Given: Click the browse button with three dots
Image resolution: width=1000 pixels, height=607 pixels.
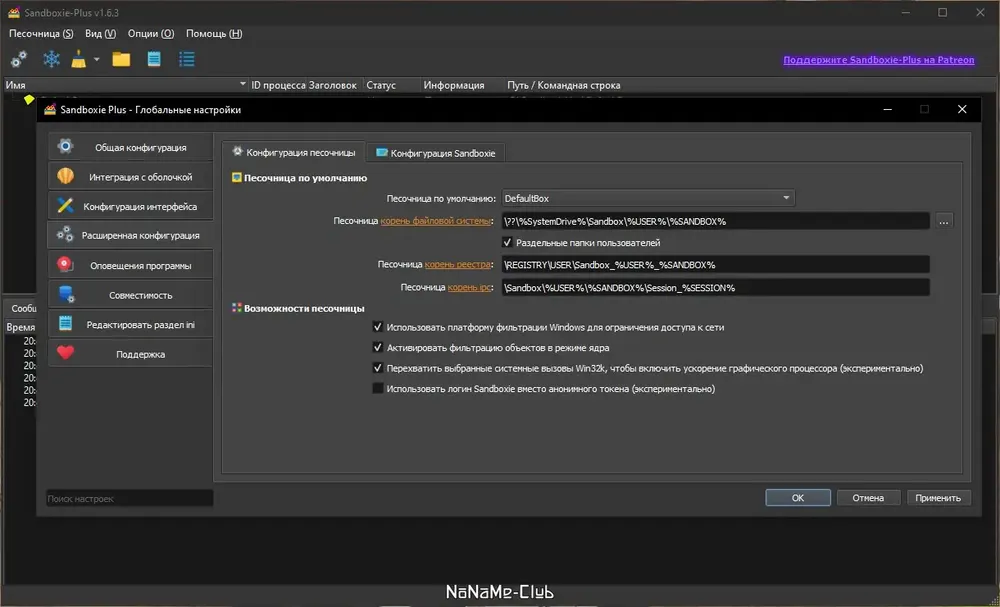Looking at the screenshot, I should click(x=944, y=221).
